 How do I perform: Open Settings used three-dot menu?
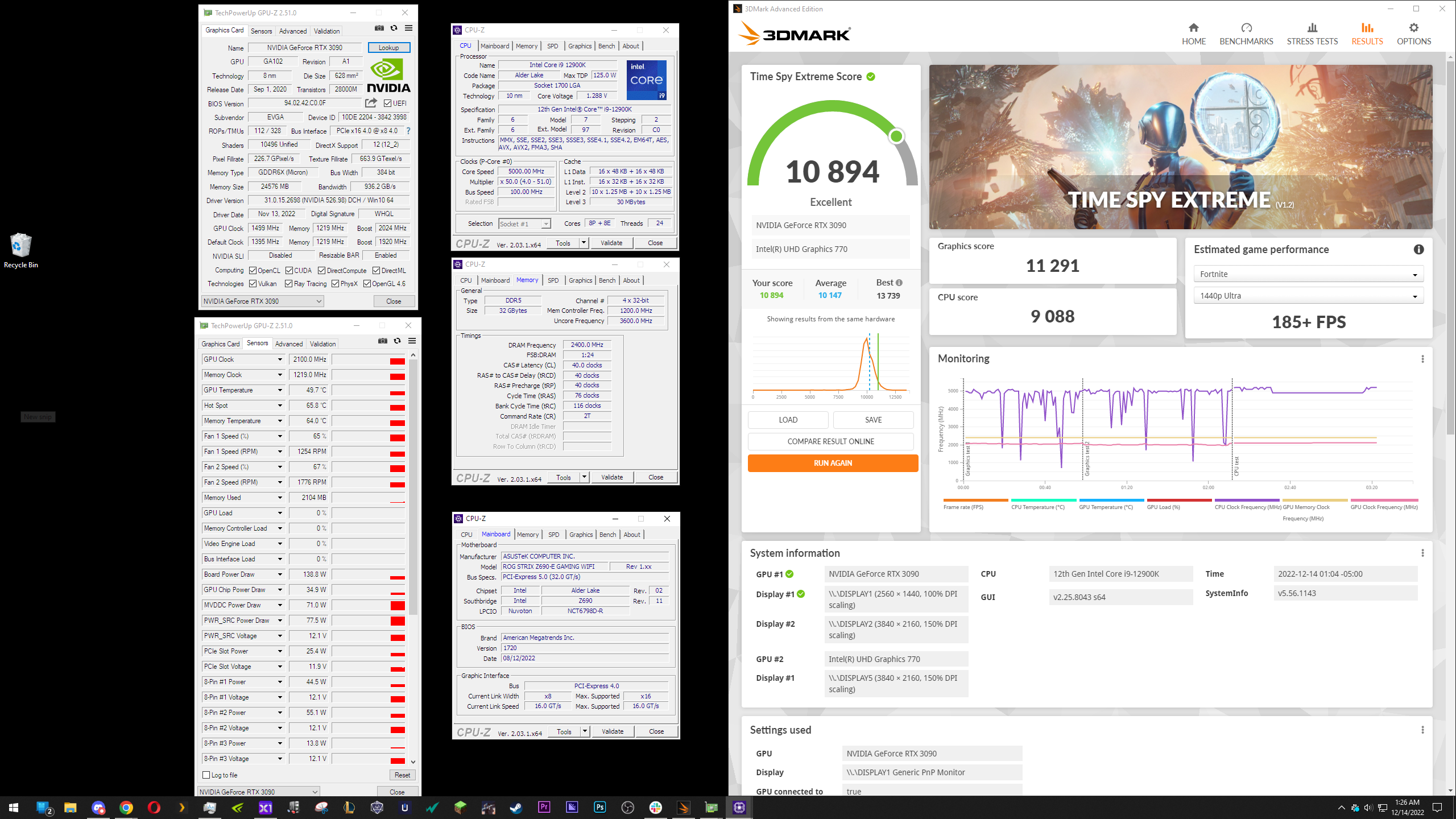click(1422, 730)
